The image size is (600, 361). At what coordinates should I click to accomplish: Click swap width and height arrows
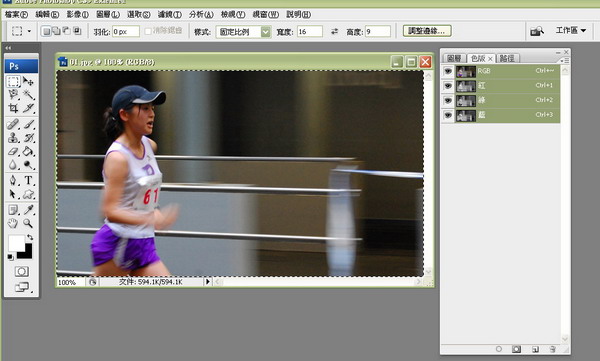[334, 31]
